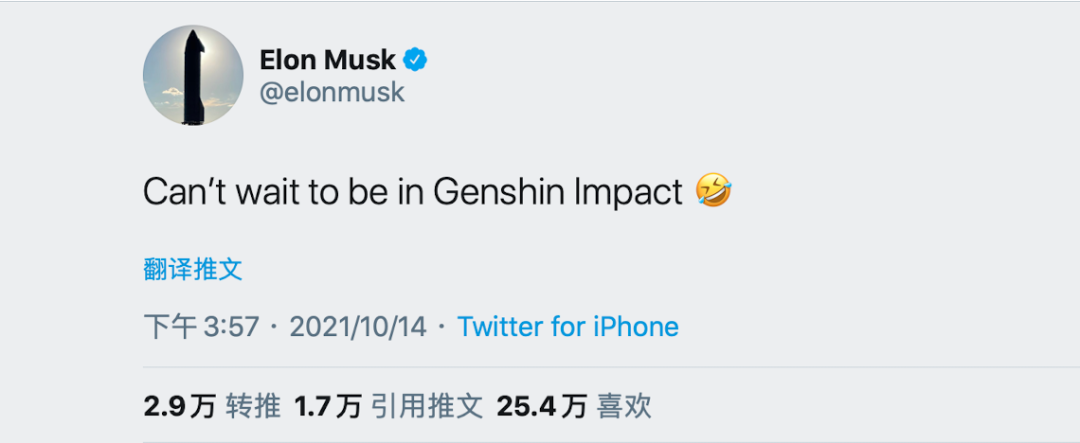
Task: Click the 翻译推文 translate link
Action: point(193,269)
